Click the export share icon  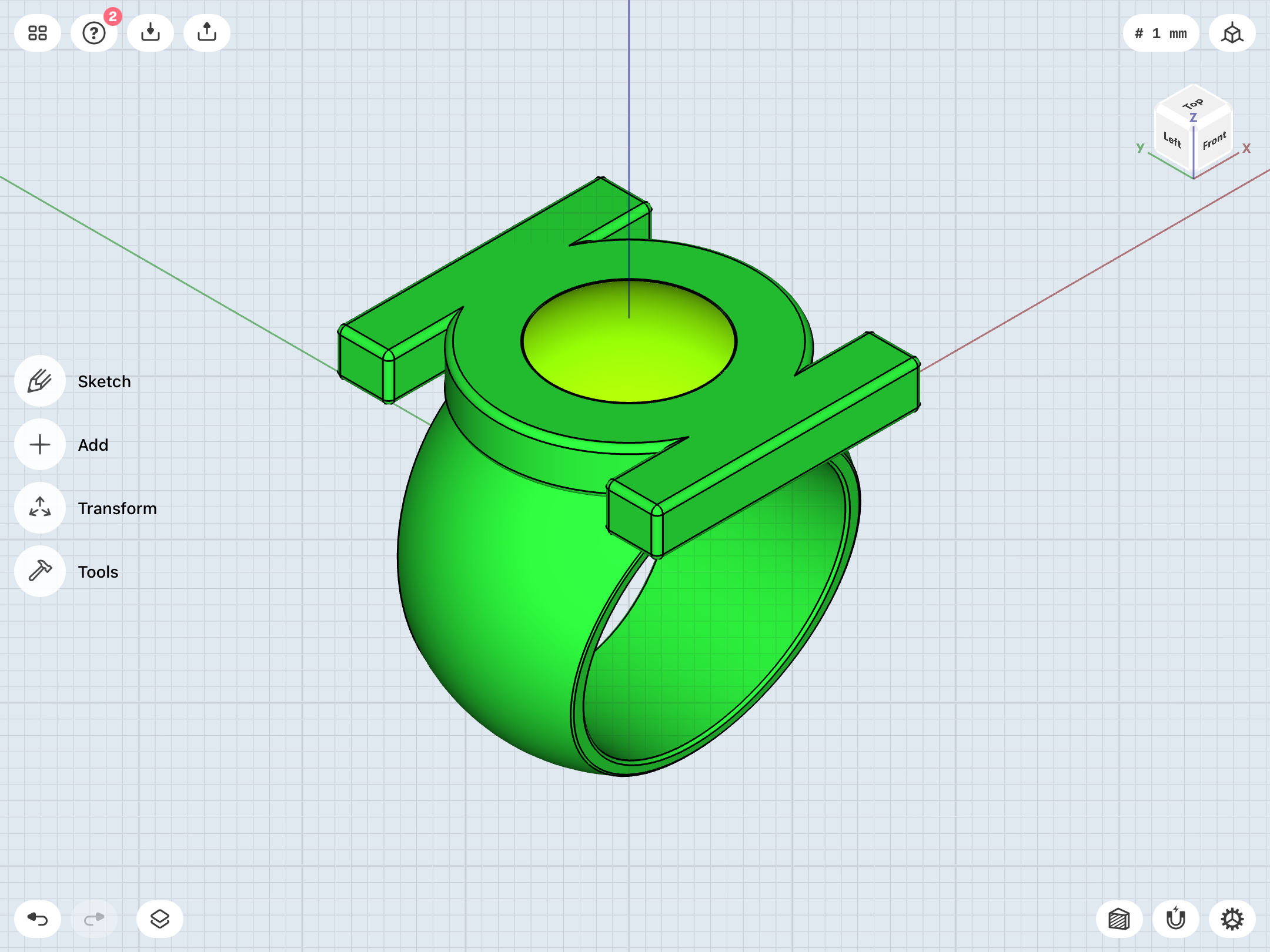[x=207, y=33]
